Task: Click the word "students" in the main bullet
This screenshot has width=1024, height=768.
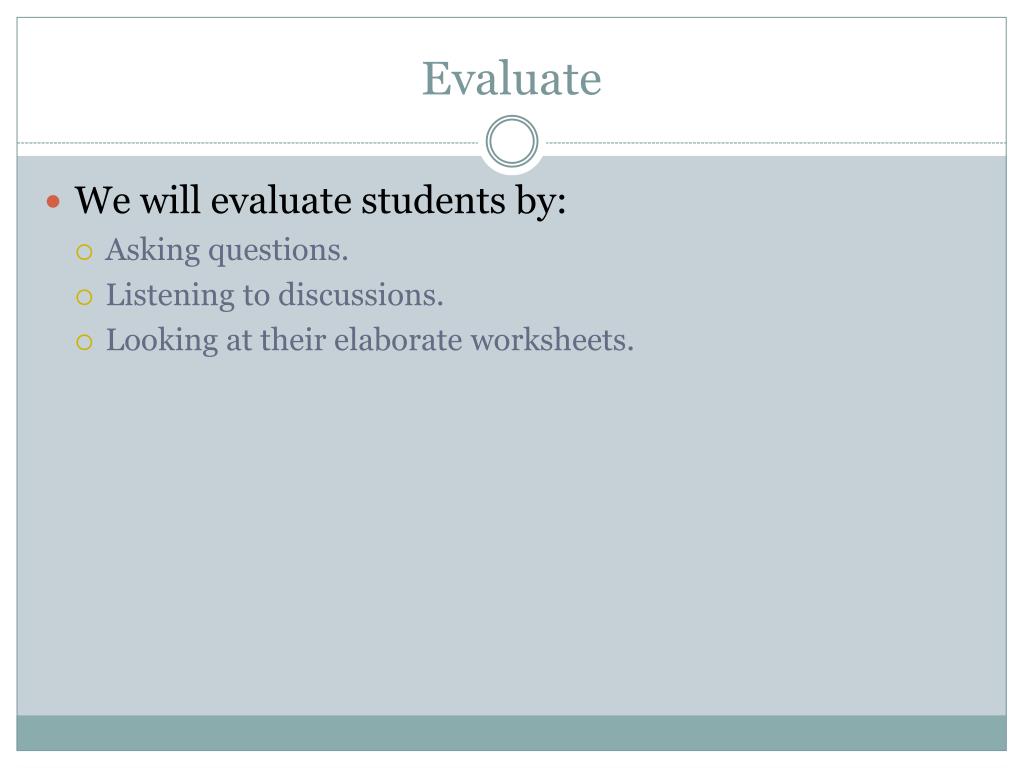Action: point(434,200)
